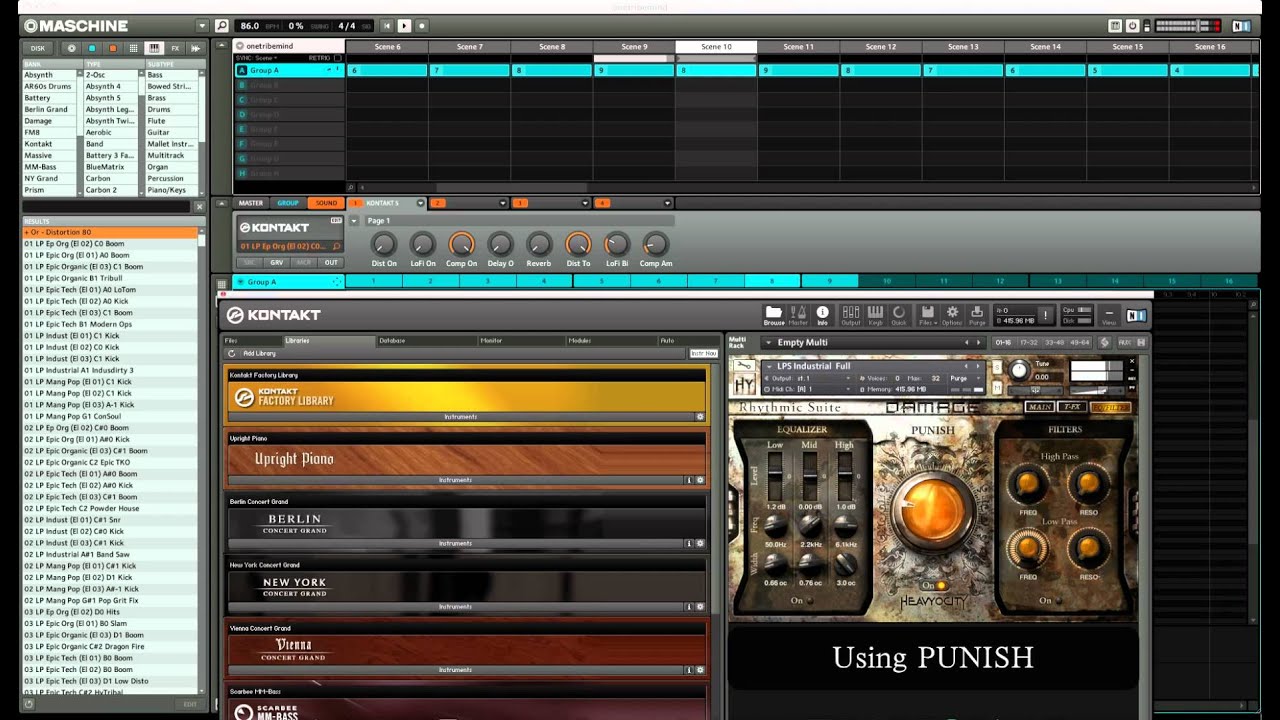Open the Maschine main menu dropdown arrow

point(203,25)
